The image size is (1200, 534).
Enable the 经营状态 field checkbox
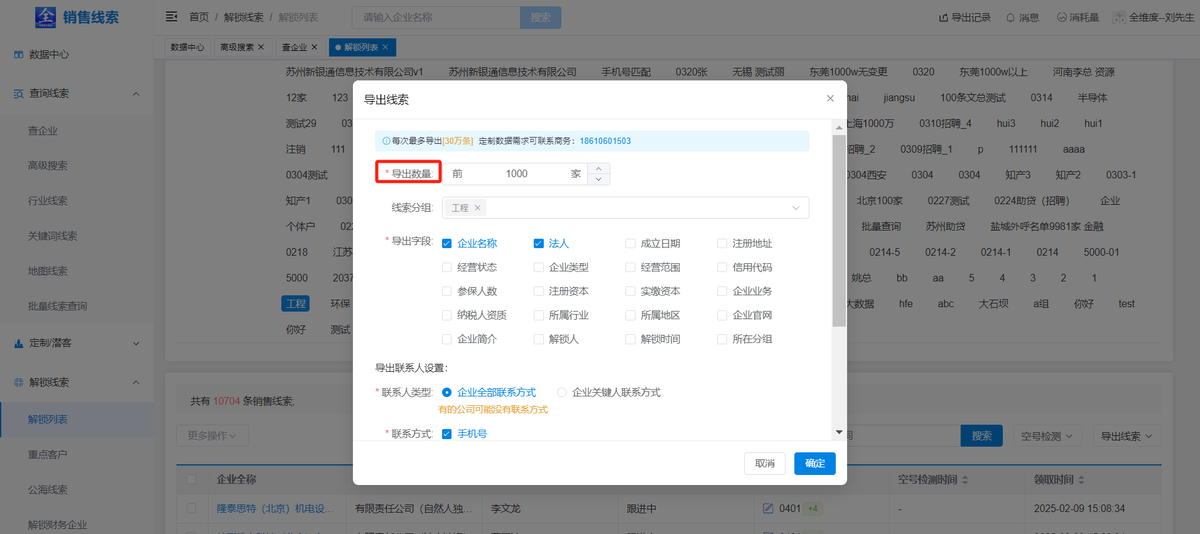coord(447,267)
